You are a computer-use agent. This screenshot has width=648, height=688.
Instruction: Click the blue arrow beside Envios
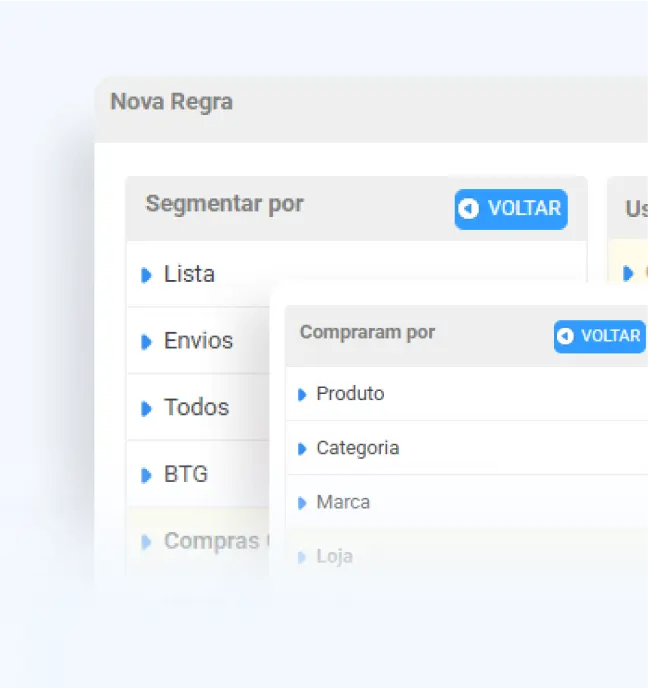147,342
